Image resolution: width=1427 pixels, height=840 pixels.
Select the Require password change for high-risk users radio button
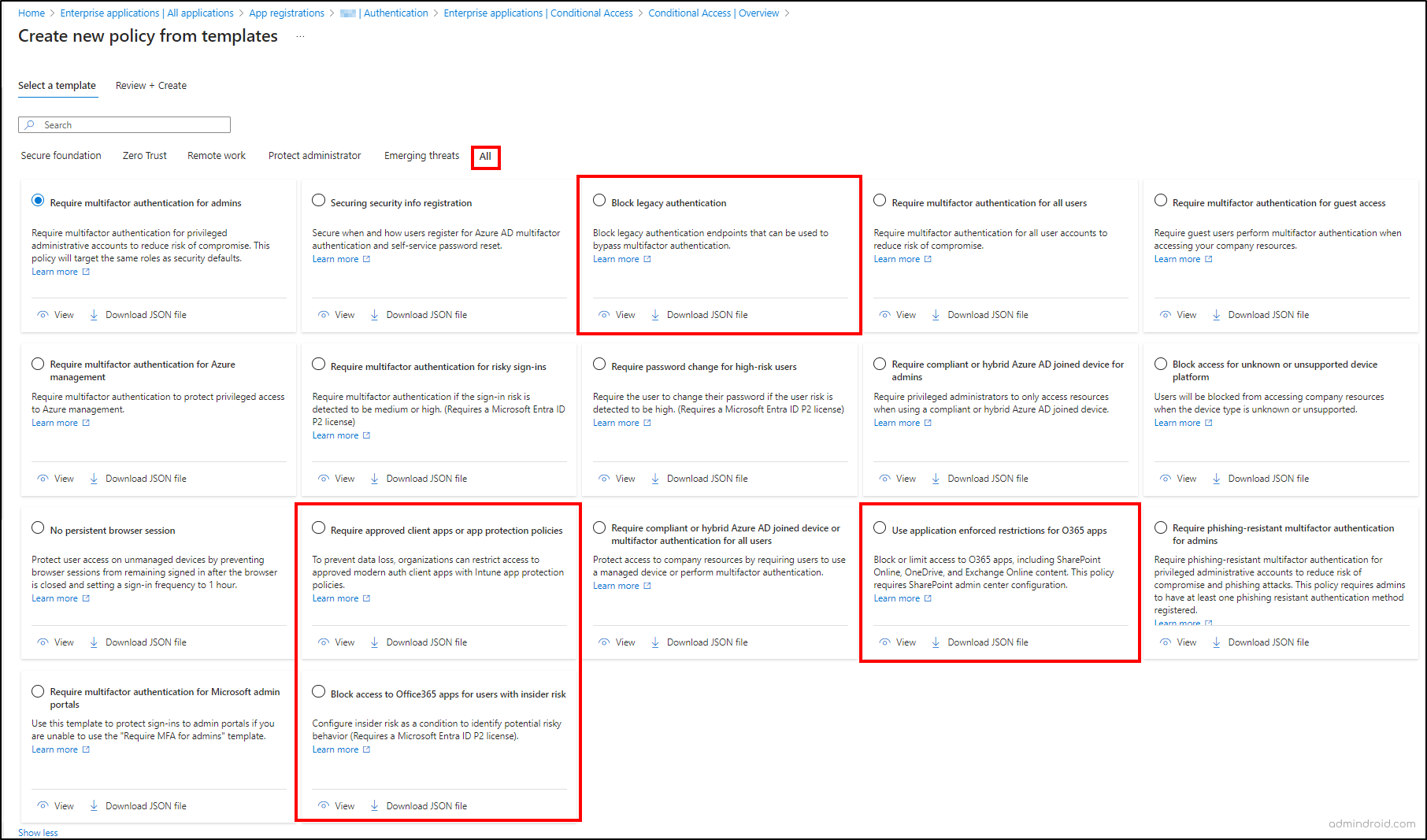tap(599, 364)
